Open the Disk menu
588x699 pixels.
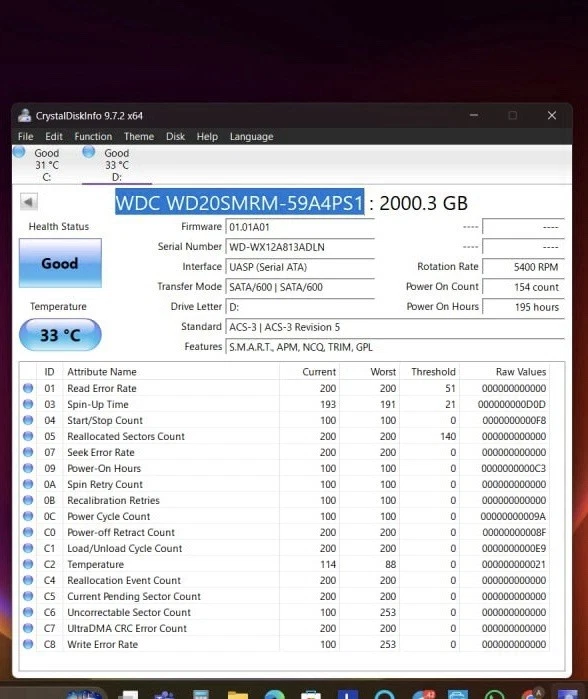click(175, 136)
